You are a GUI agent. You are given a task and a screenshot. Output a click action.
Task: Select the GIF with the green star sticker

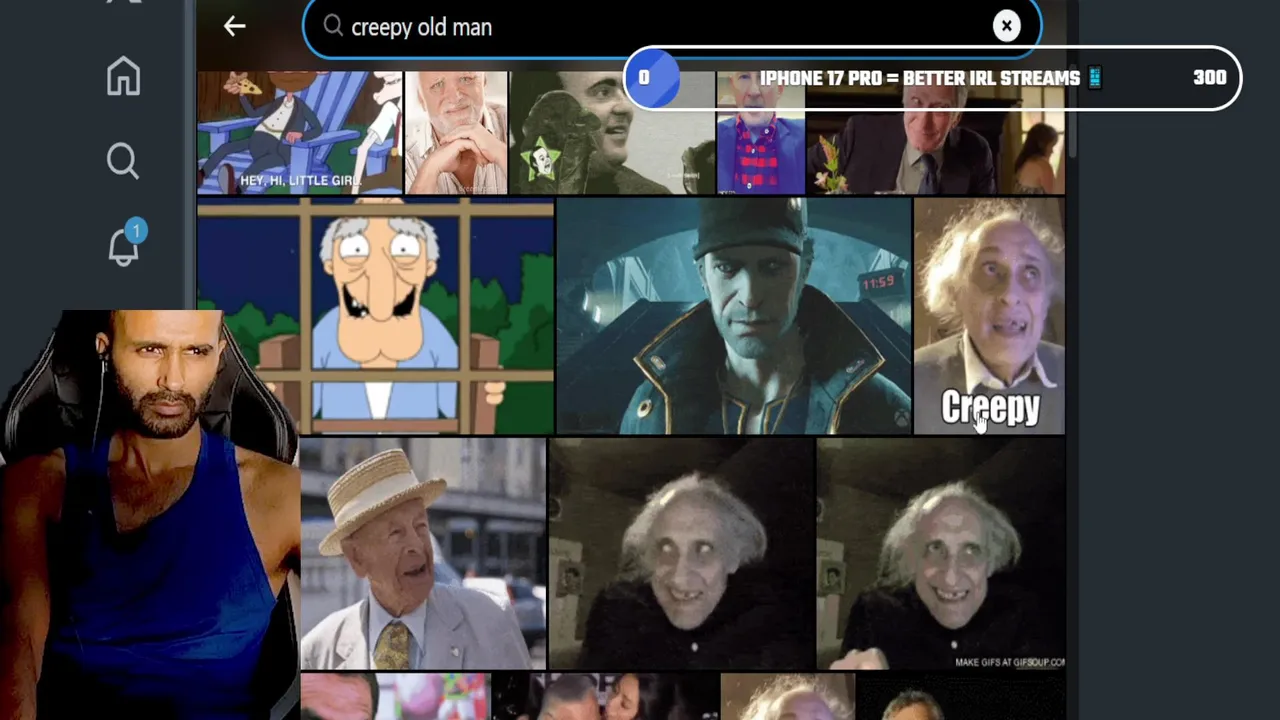[x=611, y=132]
